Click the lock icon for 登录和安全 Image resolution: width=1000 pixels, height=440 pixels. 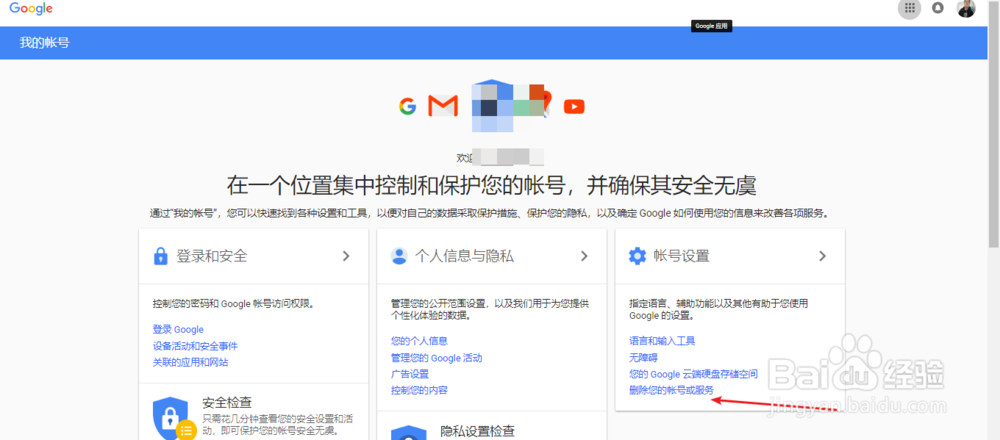(160, 256)
